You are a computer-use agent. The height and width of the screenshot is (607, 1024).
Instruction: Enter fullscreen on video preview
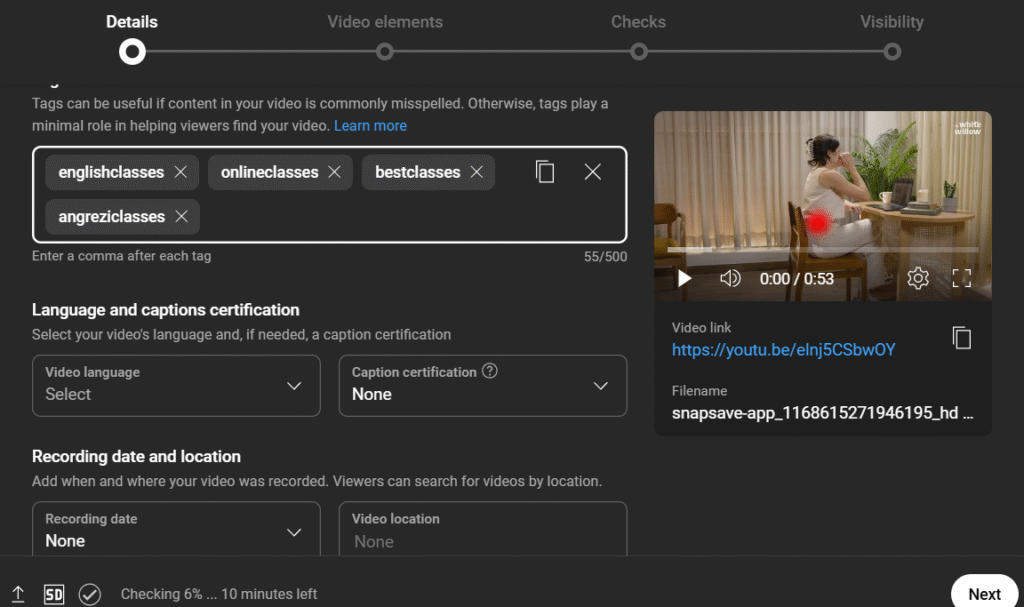point(962,279)
